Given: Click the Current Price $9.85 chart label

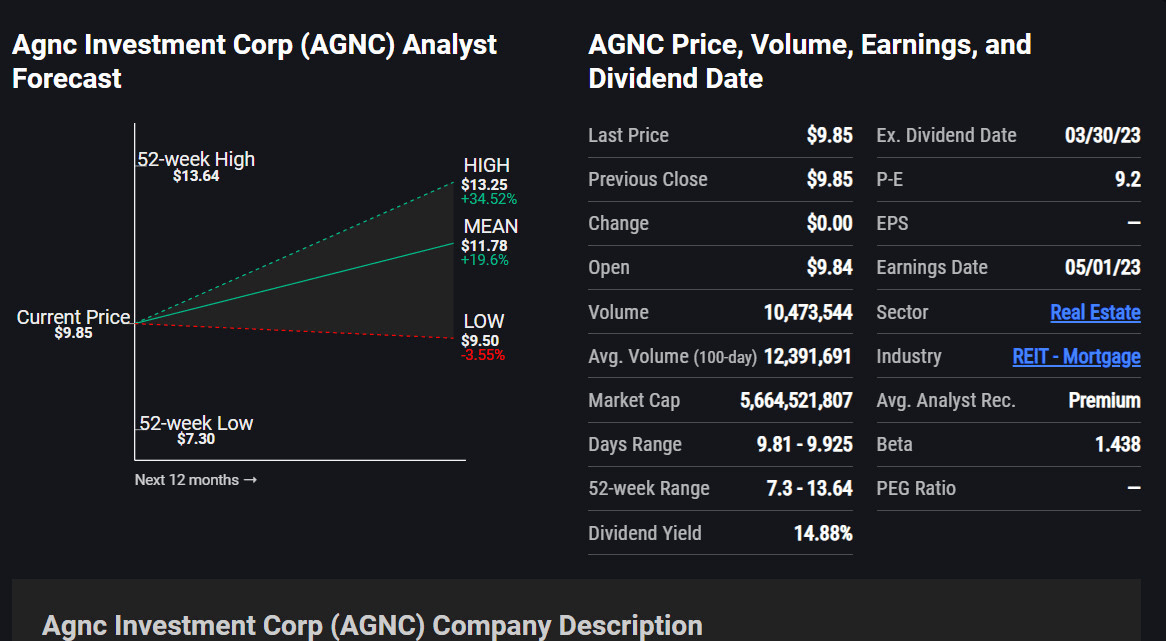Looking at the screenshot, I should [x=73, y=324].
